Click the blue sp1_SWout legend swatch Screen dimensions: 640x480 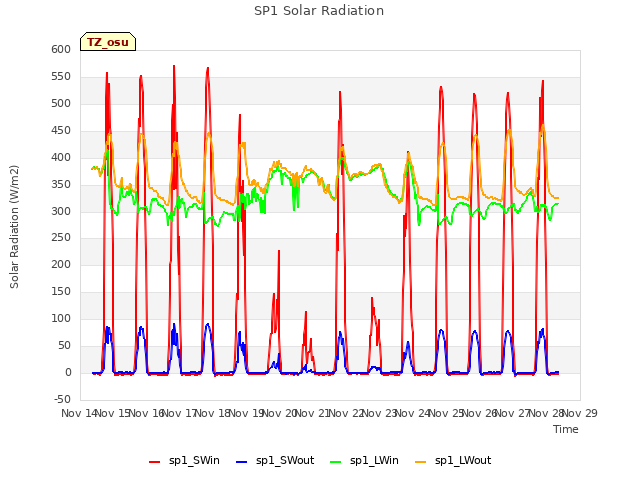(242, 462)
